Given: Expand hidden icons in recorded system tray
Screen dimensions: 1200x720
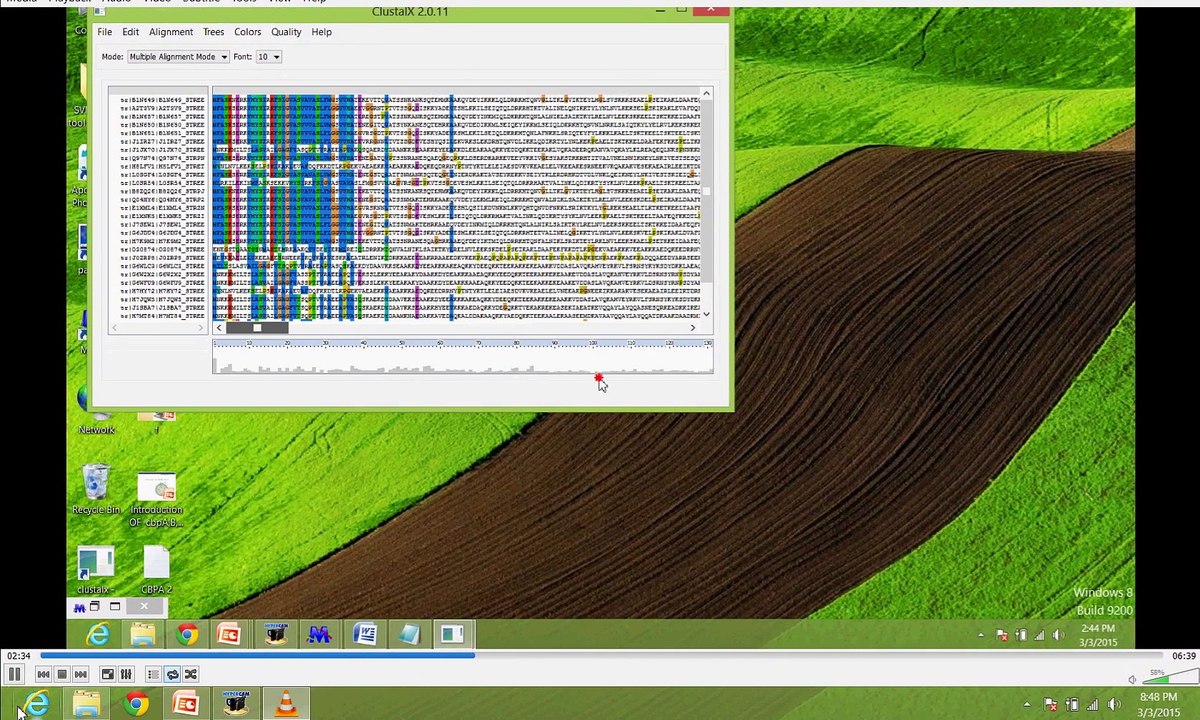Looking at the screenshot, I should point(980,635).
